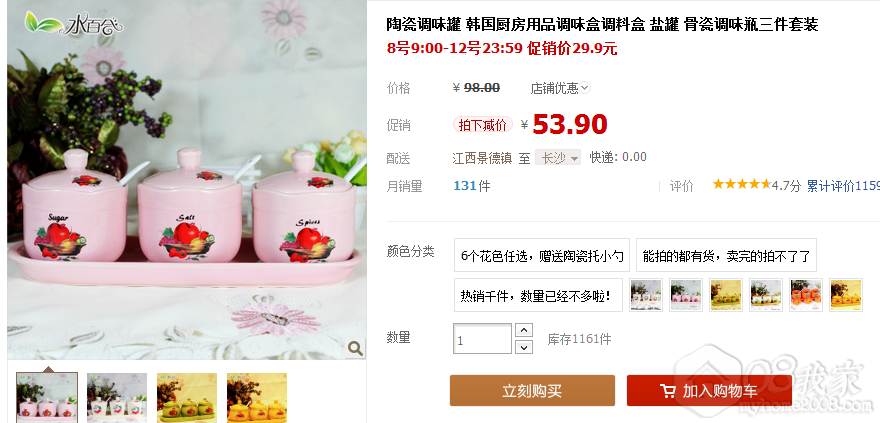Click the magnifier zoom icon on product image
Image resolution: width=880 pixels, height=423 pixels.
[355, 348]
